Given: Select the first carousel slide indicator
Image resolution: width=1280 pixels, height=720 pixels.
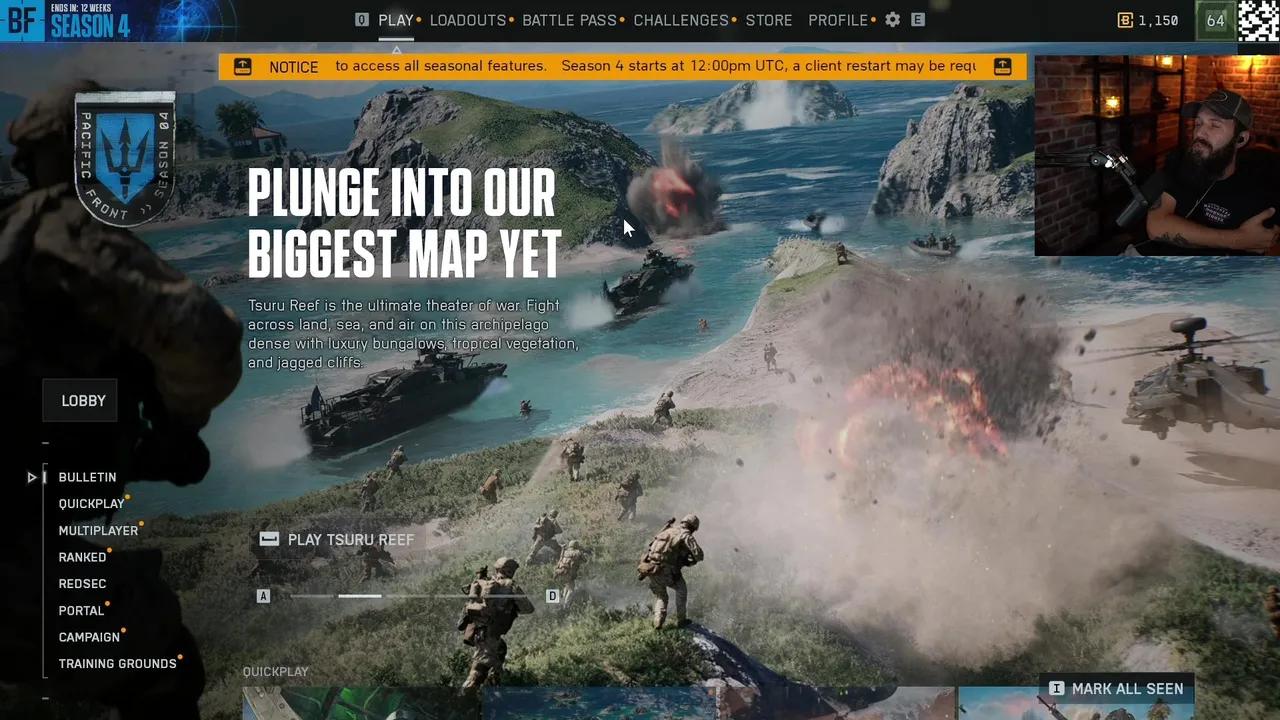Looking at the screenshot, I should (x=311, y=596).
